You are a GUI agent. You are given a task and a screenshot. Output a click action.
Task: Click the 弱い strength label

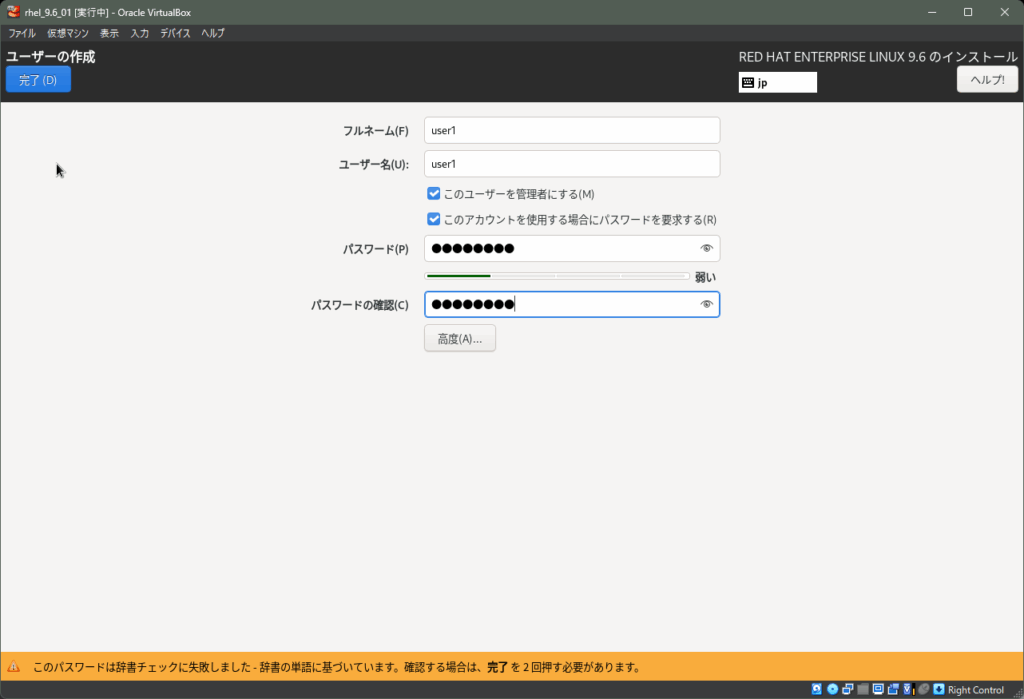point(705,277)
